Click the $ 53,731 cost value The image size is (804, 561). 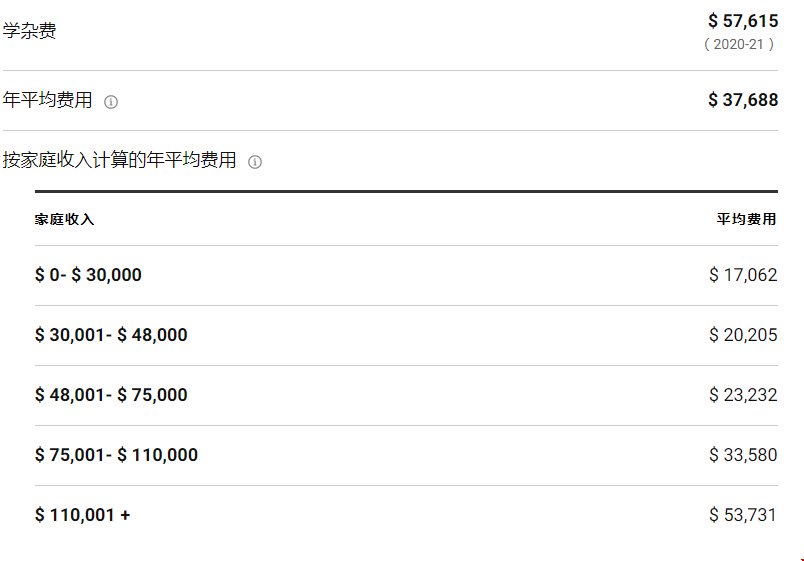[742, 515]
